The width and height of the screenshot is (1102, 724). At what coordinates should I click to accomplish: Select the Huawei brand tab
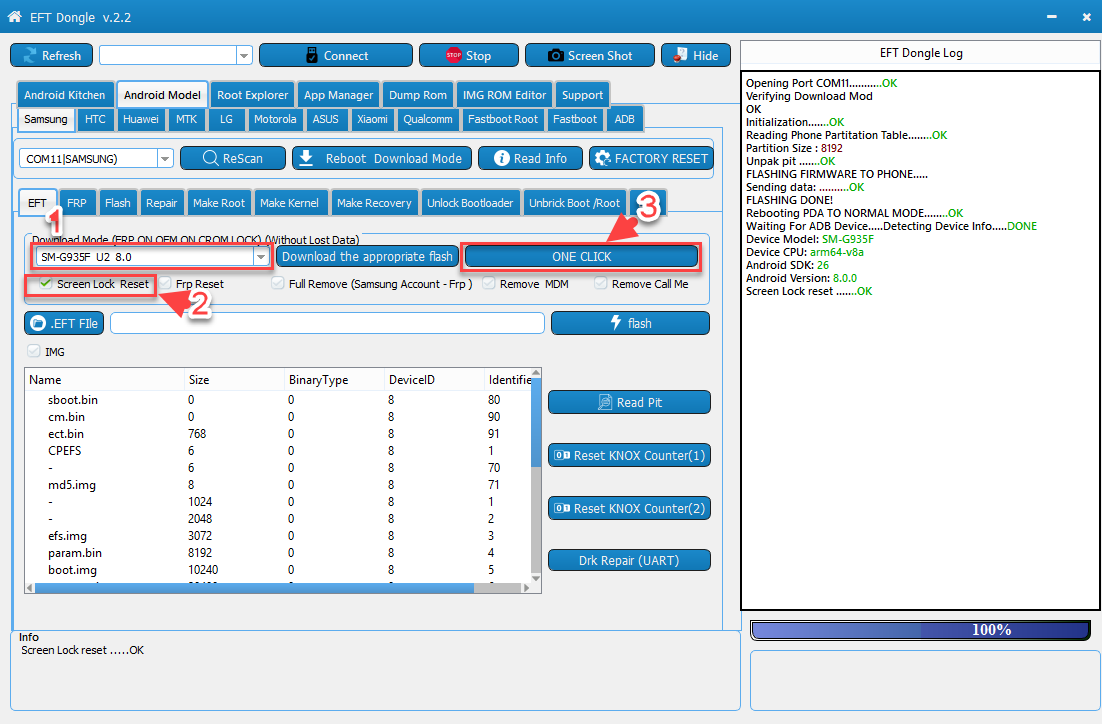click(141, 119)
